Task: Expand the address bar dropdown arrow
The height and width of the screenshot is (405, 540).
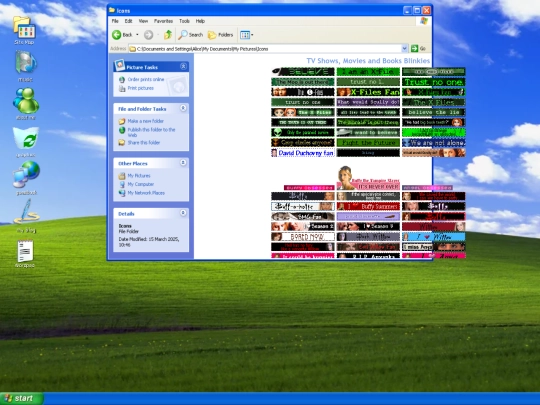Action: (405, 49)
